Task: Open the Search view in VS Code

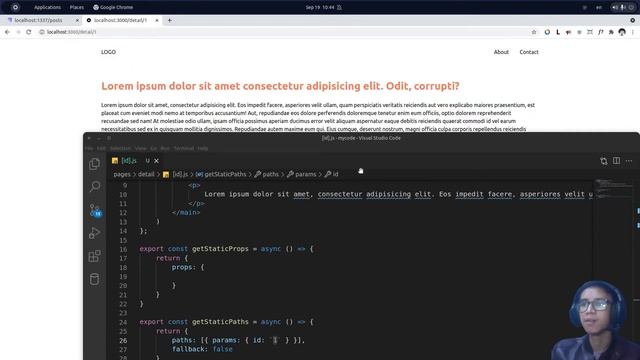Action: pyautogui.click(x=95, y=187)
